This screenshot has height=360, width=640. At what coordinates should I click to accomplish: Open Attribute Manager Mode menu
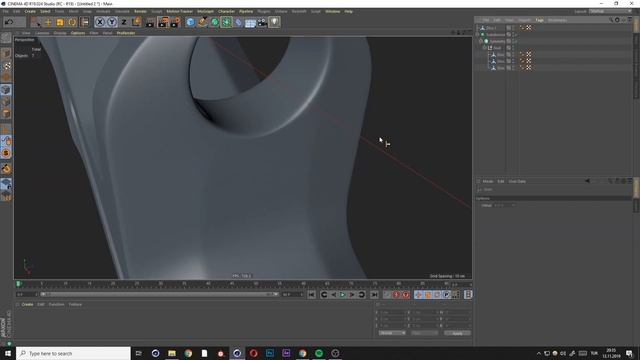(x=488, y=181)
